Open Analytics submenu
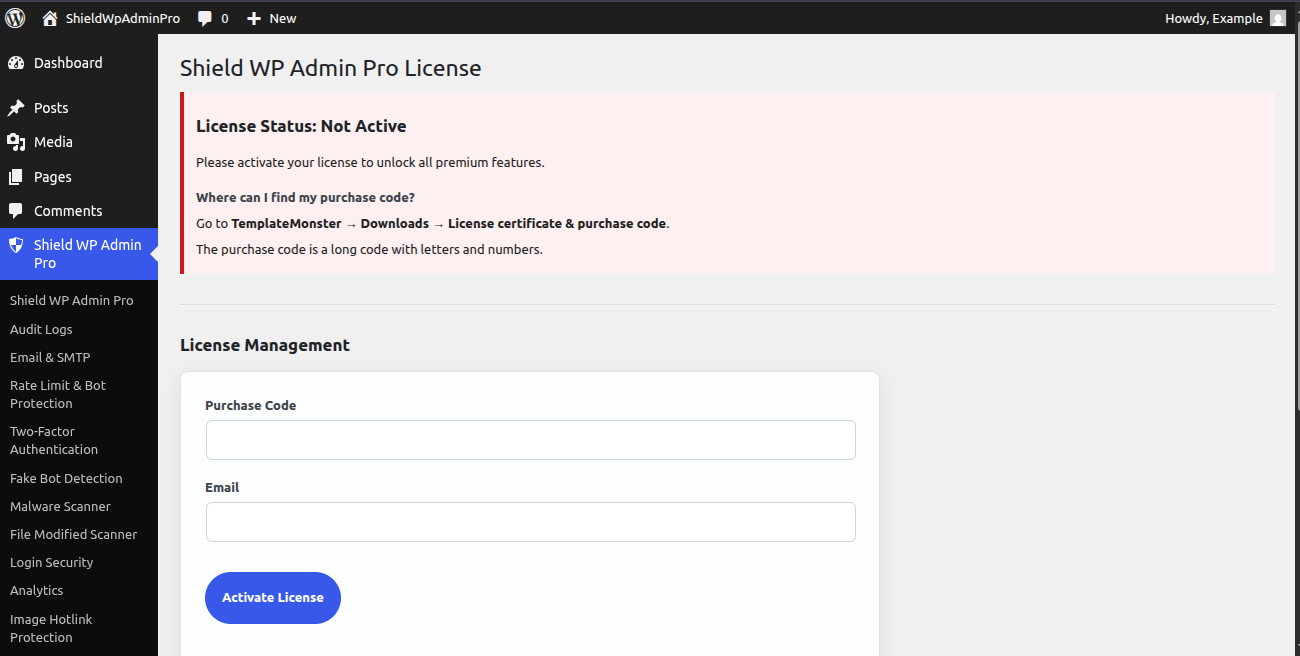1300x656 pixels. pos(37,591)
